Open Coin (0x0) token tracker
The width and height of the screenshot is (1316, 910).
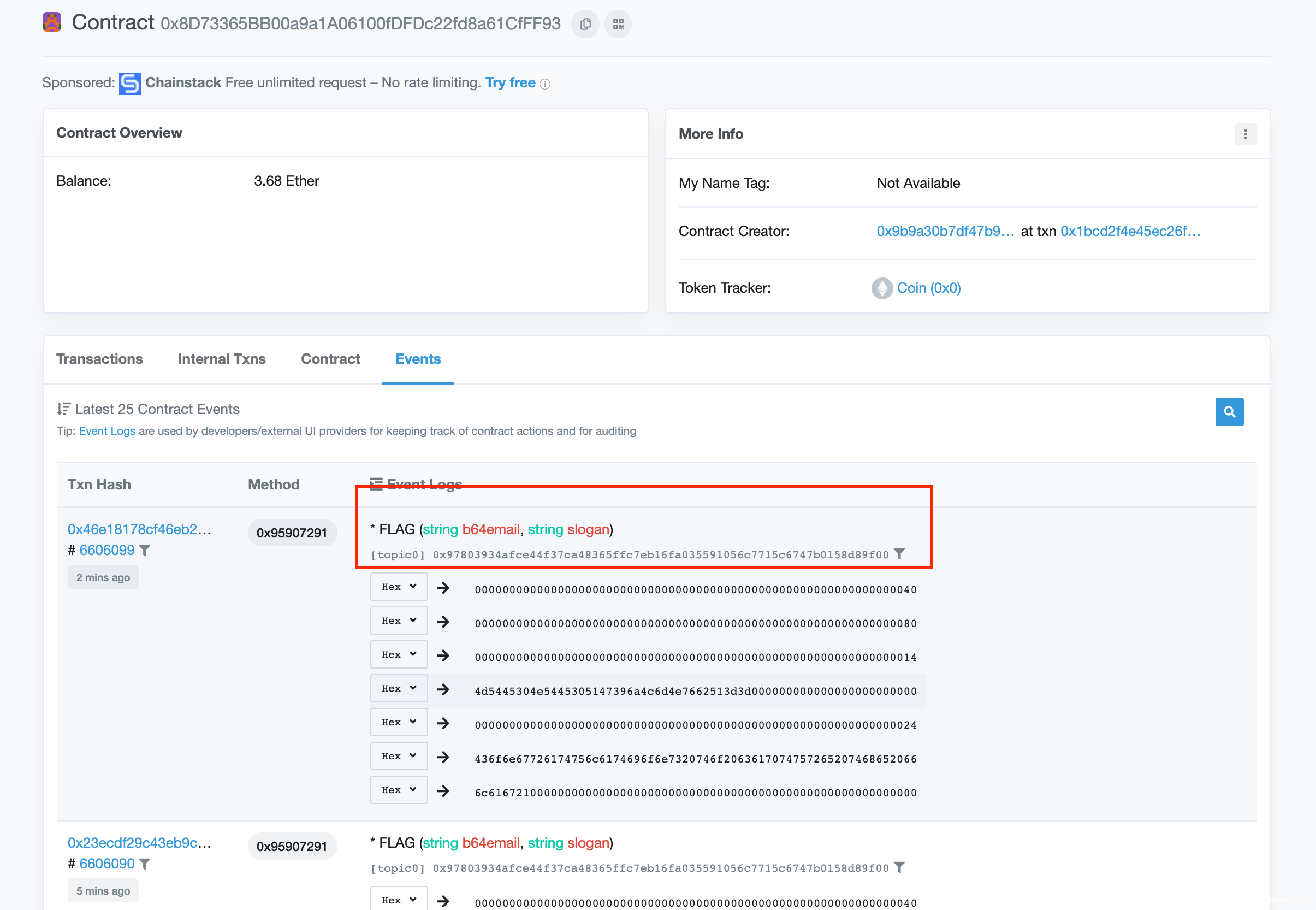point(928,288)
